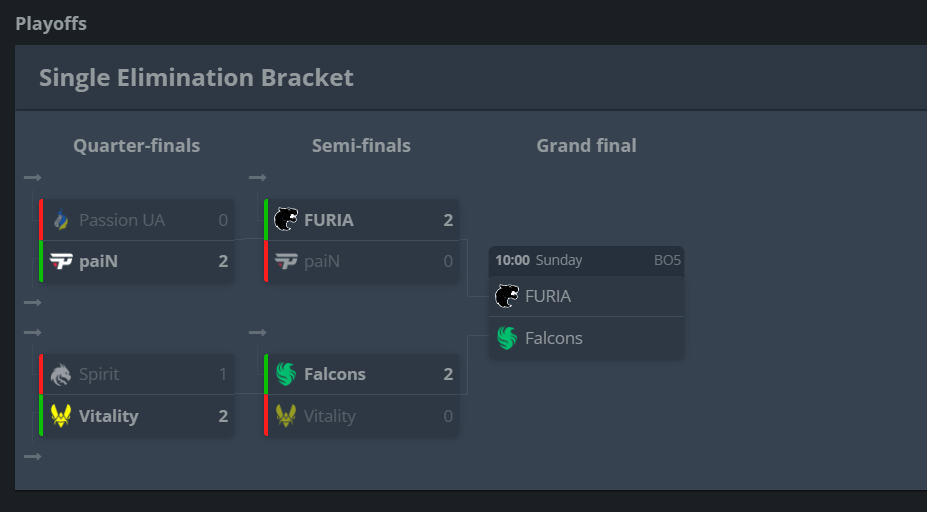Click paiN logo in quarter-finals
This screenshot has width=927, height=512.
[61, 261]
